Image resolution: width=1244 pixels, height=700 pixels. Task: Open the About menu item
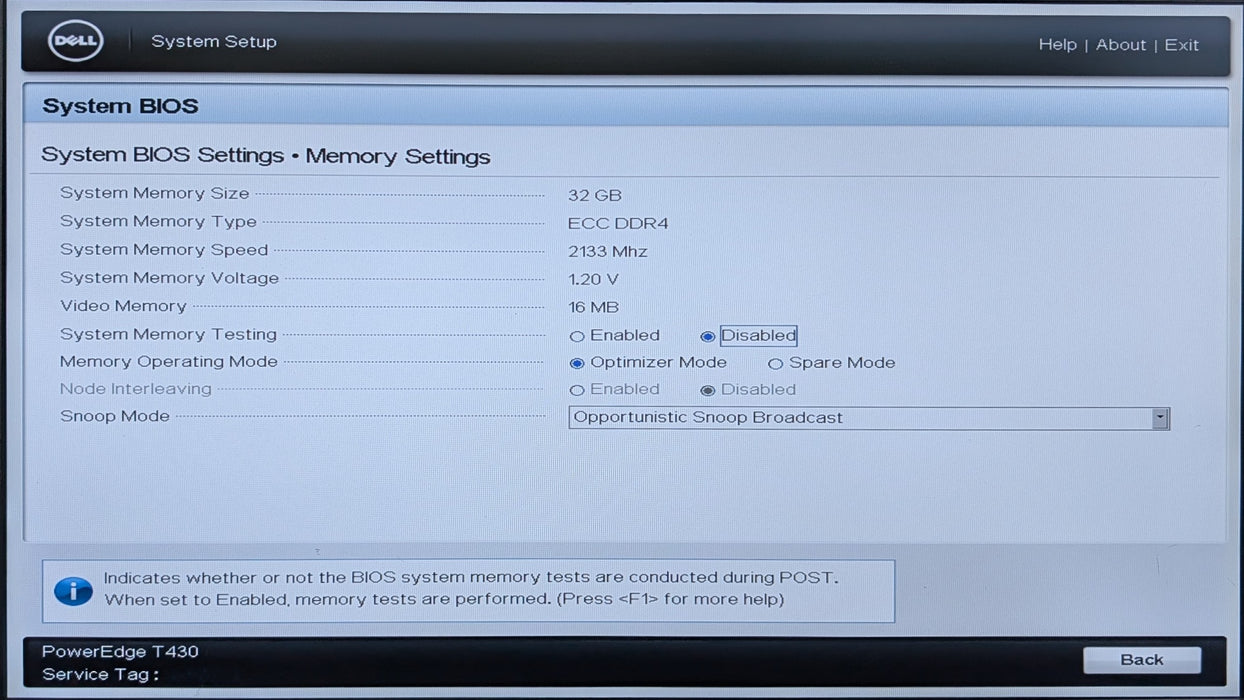1121,45
